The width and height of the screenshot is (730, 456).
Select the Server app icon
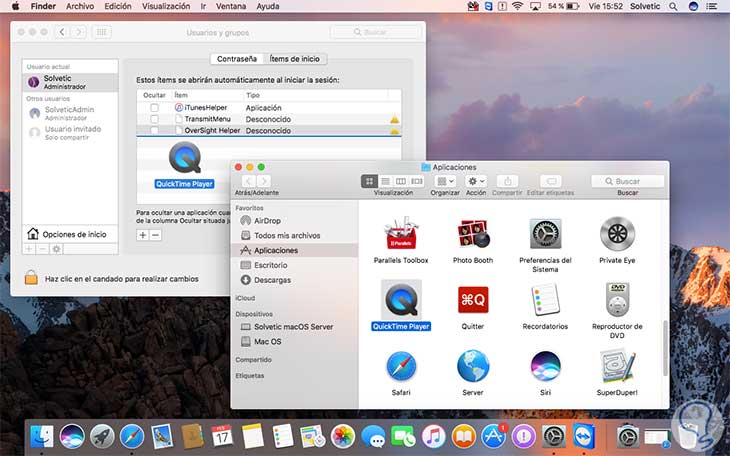point(473,367)
